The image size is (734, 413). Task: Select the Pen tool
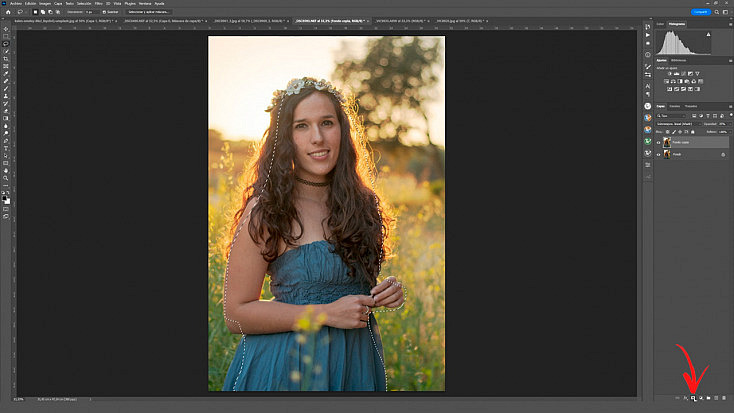point(6,141)
